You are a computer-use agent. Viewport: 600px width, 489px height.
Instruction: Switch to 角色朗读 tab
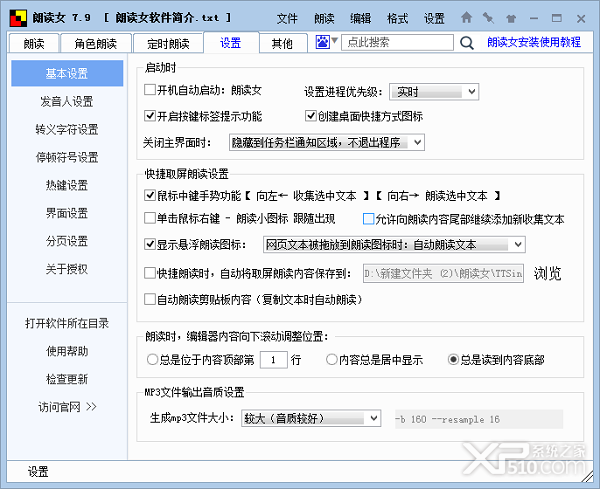[96, 43]
